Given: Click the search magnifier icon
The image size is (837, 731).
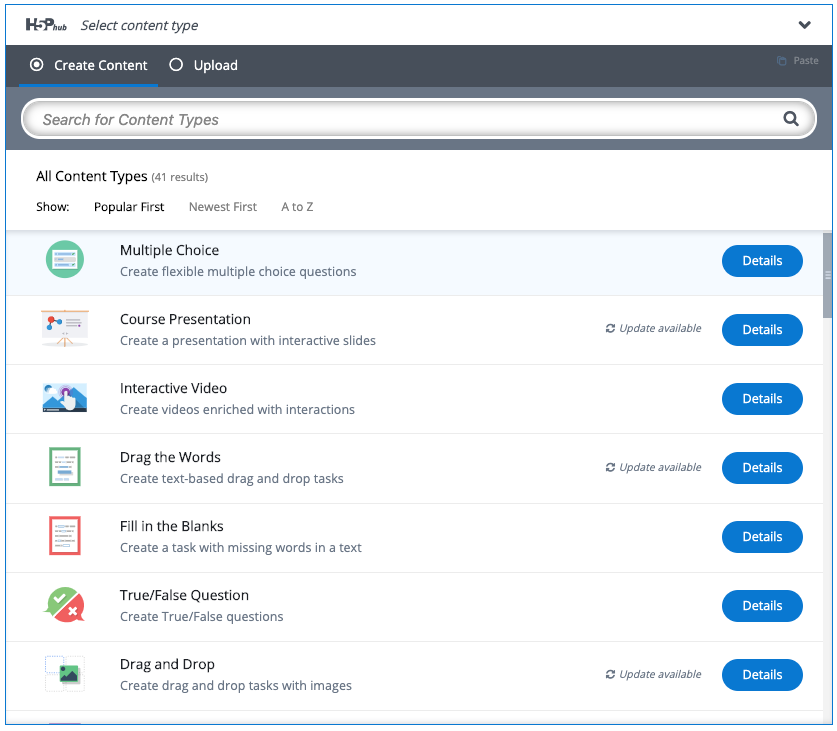Looking at the screenshot, I should click(x=791, y=119).
